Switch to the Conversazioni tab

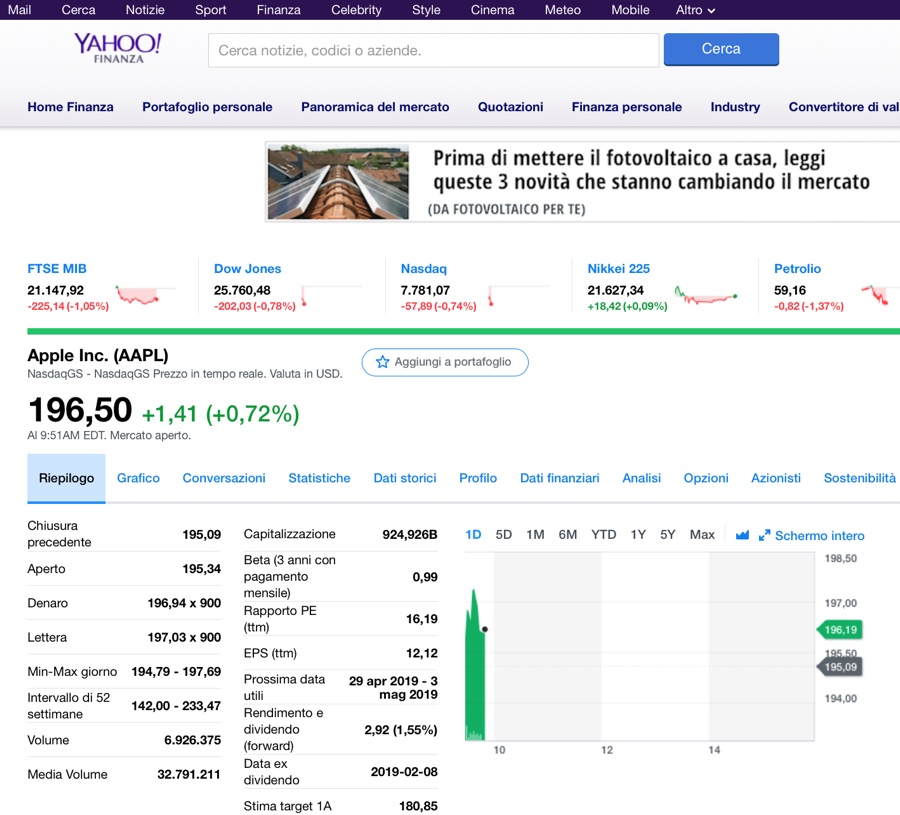224,478
